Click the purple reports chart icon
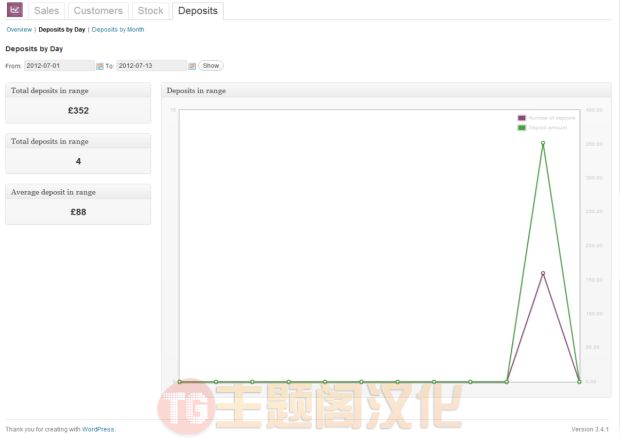The height and width of the screenshot is (438, 620). [15, 10]
